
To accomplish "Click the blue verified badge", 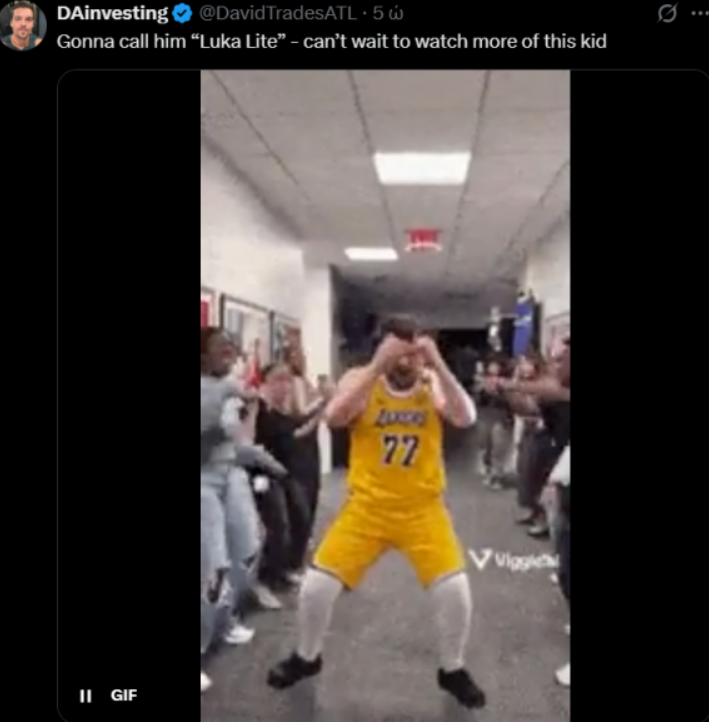I will click(182, 15).
